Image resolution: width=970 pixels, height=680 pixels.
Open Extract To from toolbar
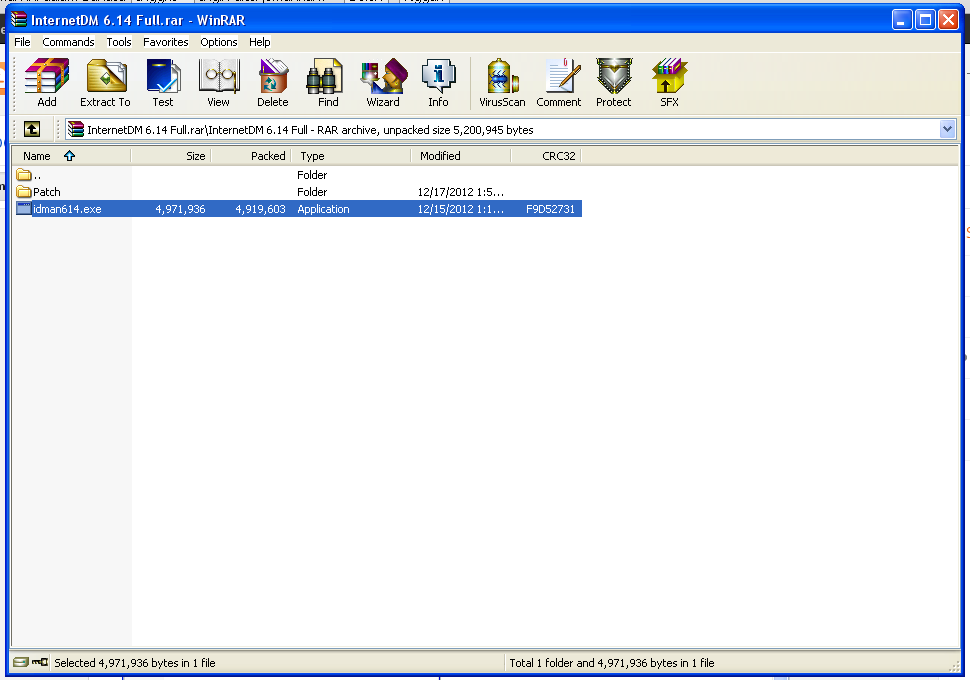105,83
